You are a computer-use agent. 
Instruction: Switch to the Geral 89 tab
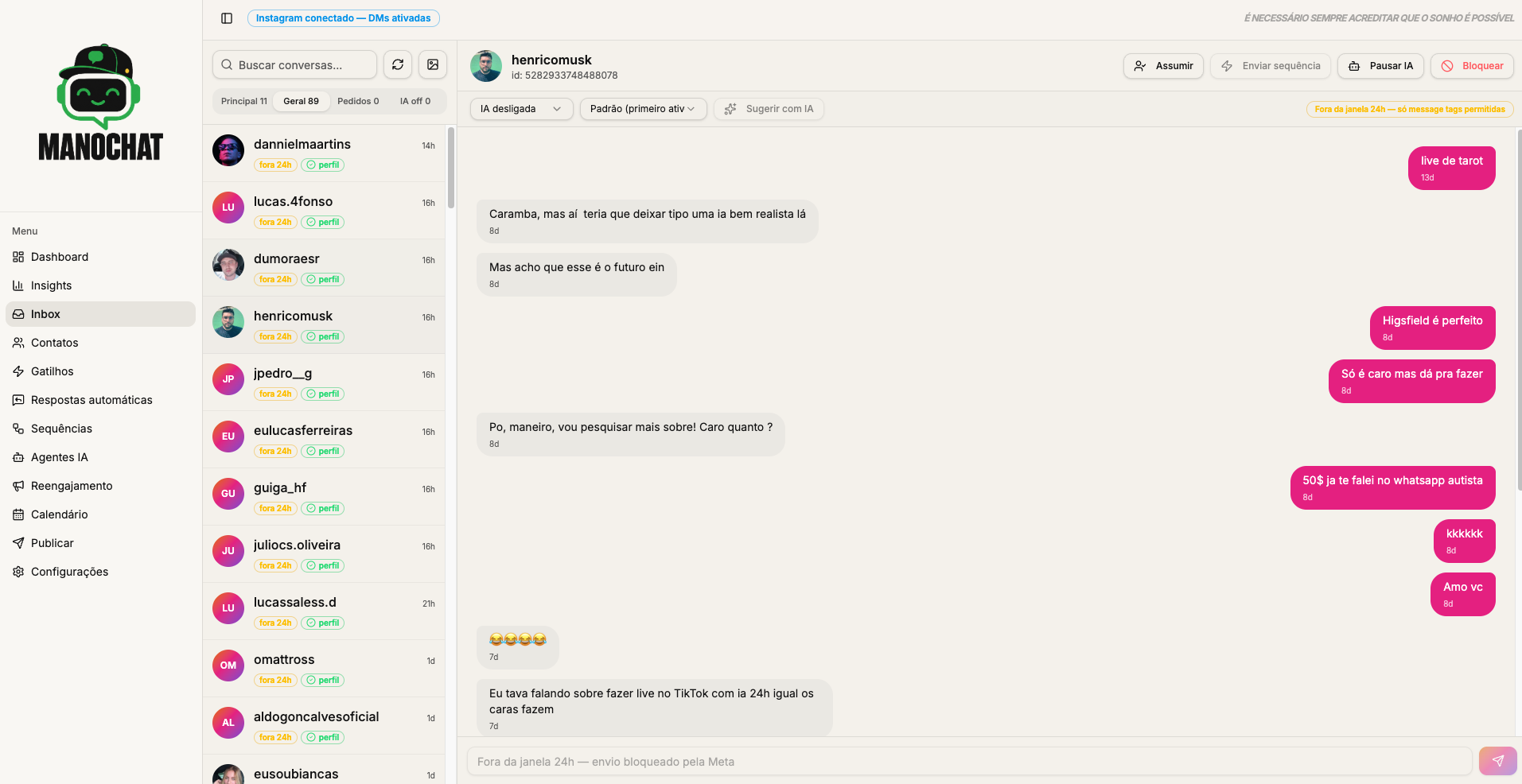point(301,101)
